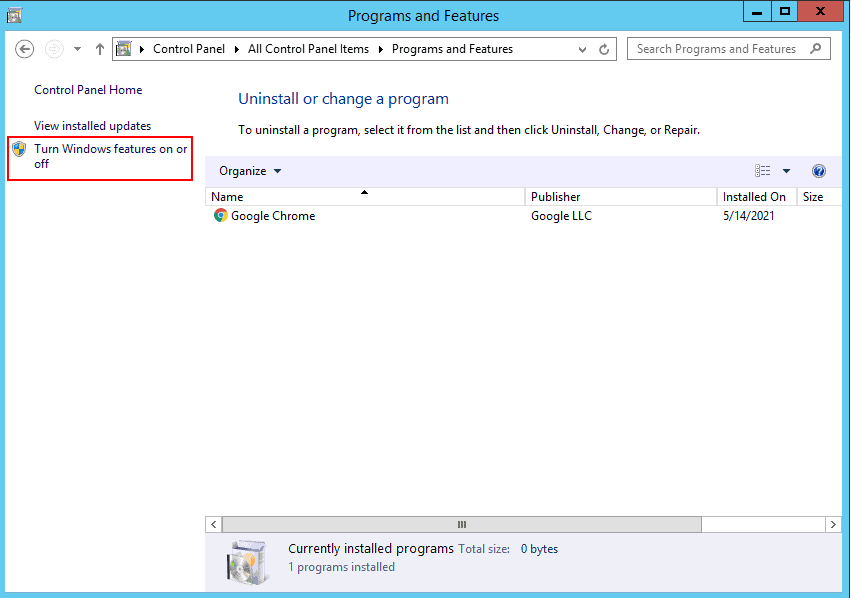
Task: Expand arrow after Control Panel breadcrumb
Action: coord(237,49)
